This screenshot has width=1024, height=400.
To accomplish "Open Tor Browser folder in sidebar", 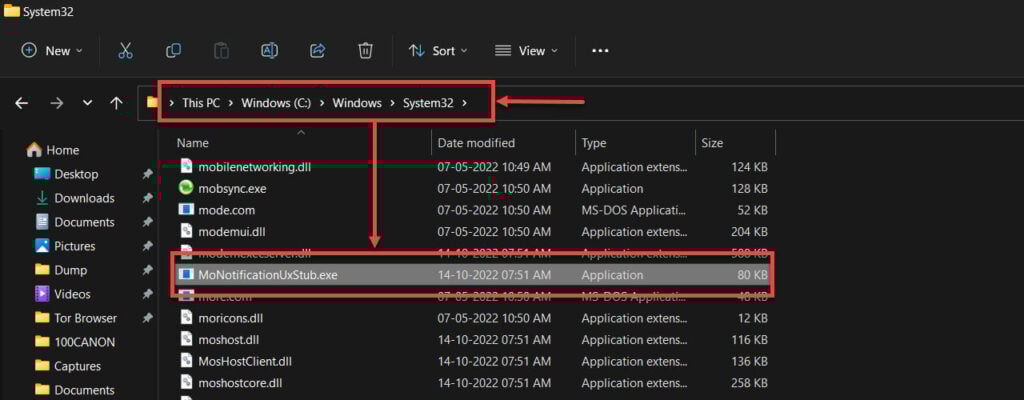I will click(86, 318).
